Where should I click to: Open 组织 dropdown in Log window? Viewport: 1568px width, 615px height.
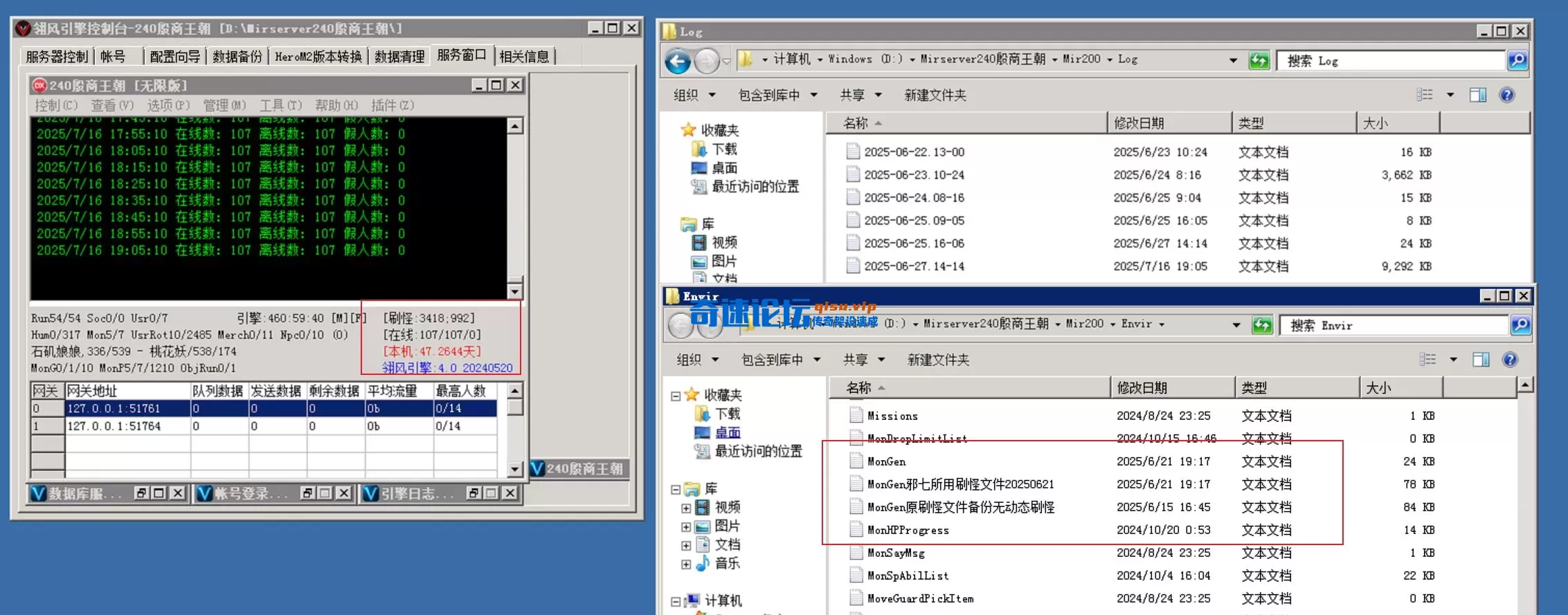pyautogui.click(x=694, y=95)
